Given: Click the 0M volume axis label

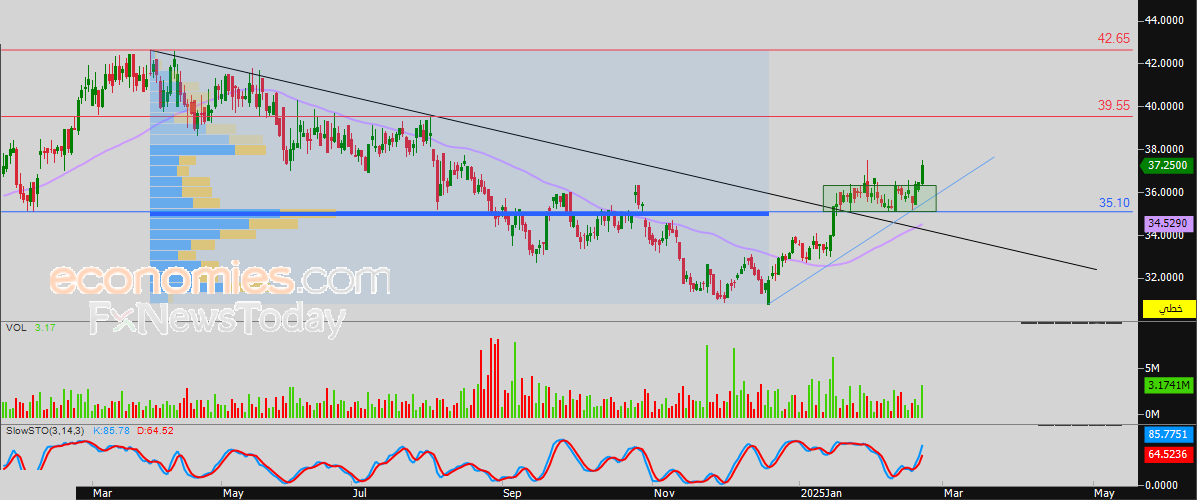Looking at the screenshot, I should pos(1152,414).
